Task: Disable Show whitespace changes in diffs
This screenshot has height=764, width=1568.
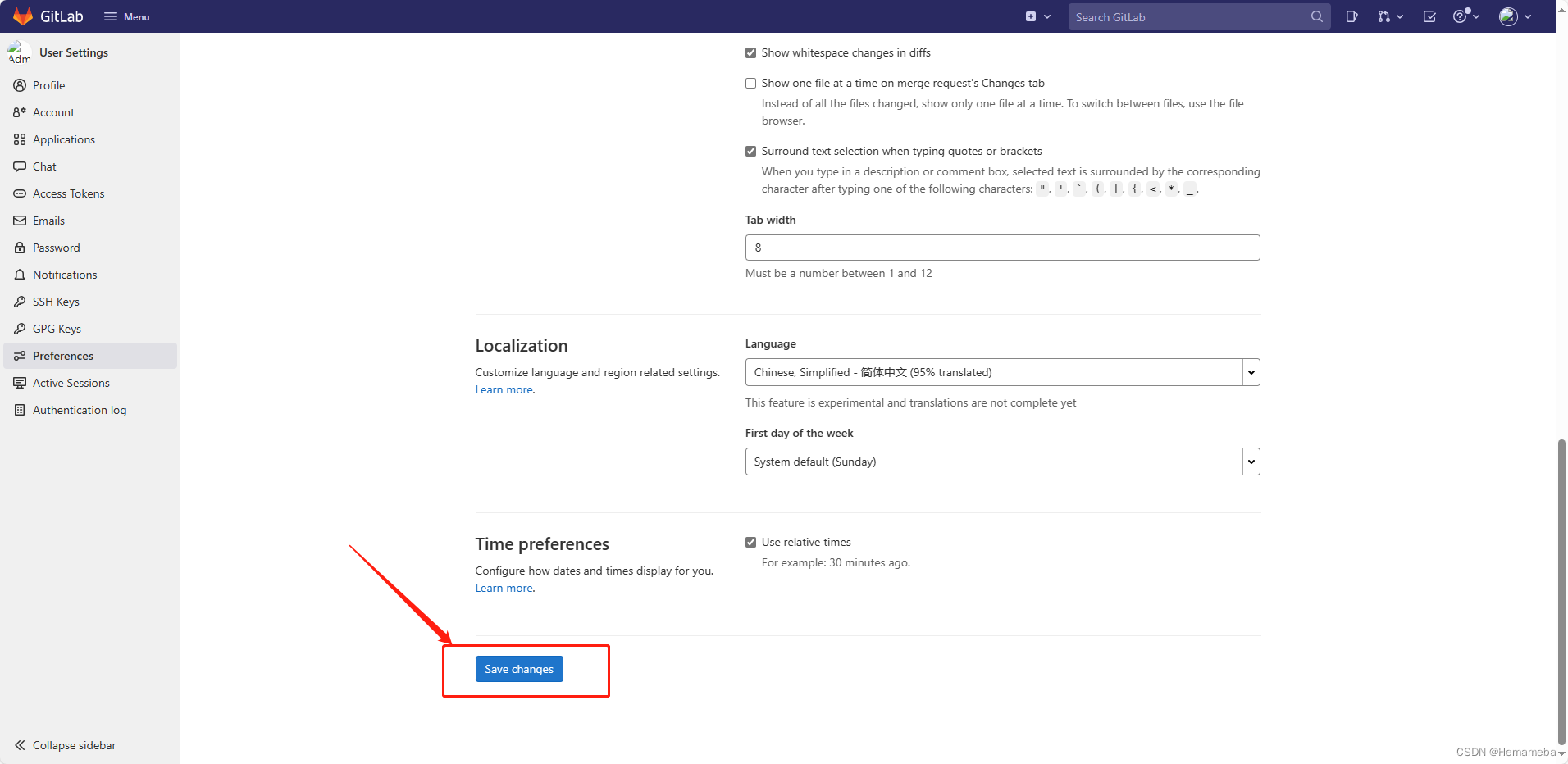Action: click(x=750, y=53)
